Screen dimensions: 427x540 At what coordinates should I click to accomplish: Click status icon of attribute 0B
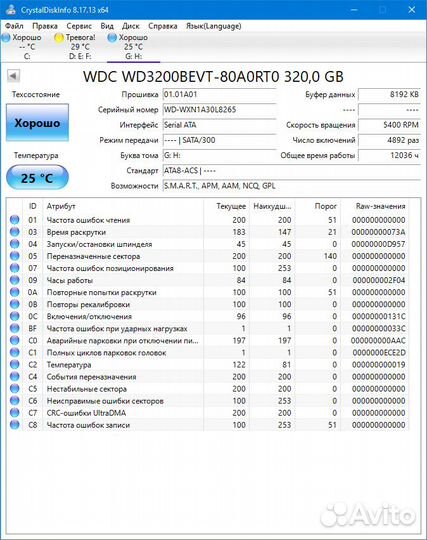[x=14, y=304]
